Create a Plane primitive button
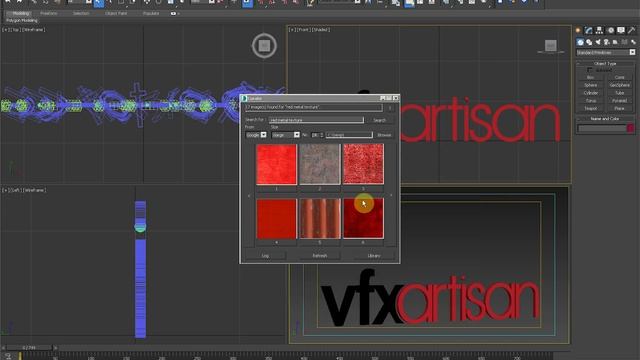 [x=620, y=108]
